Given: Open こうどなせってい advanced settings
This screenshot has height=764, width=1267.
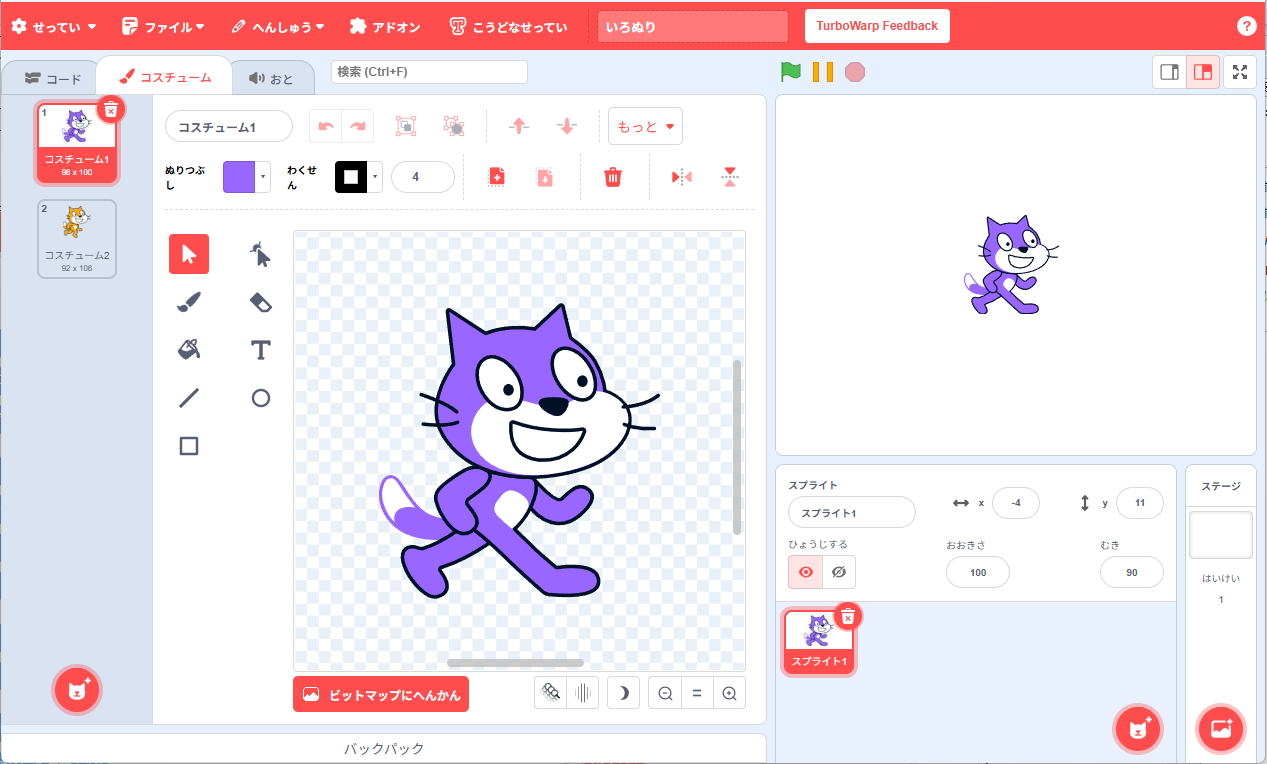Looking at the screenshot, I should click(508, 26).
